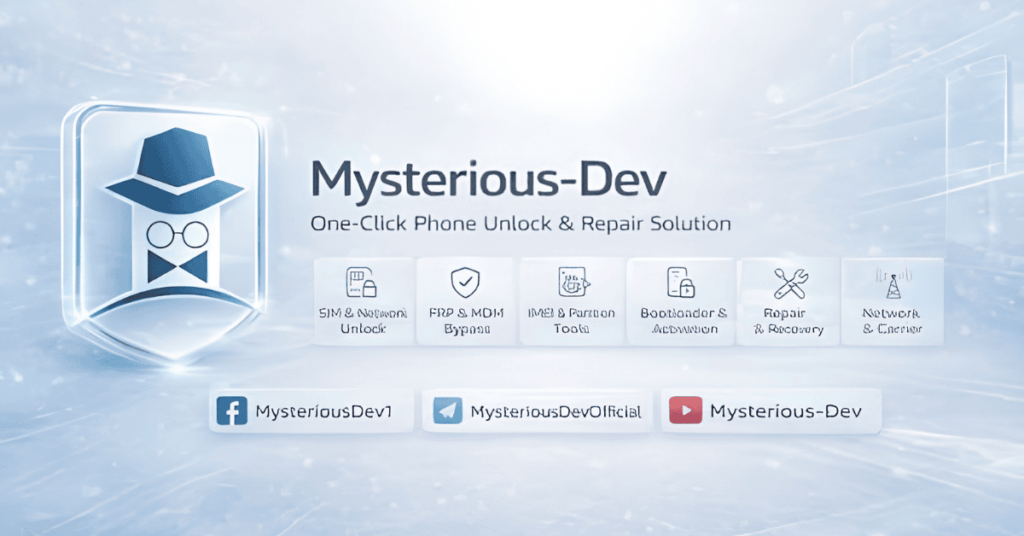Click the FRP & MDM Bypass label
Screen dimensions: 1024x536
click(466, 321)
